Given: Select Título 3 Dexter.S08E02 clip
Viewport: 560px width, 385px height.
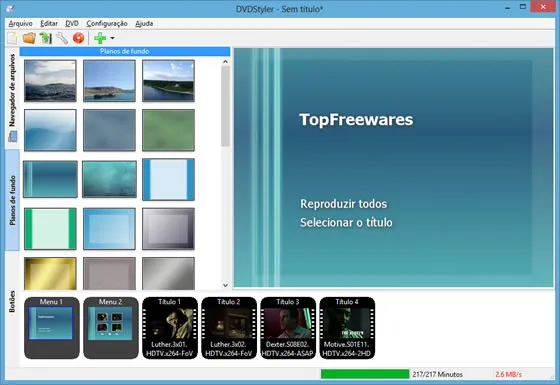Looking at the screenshot, I should click(288, 328).
